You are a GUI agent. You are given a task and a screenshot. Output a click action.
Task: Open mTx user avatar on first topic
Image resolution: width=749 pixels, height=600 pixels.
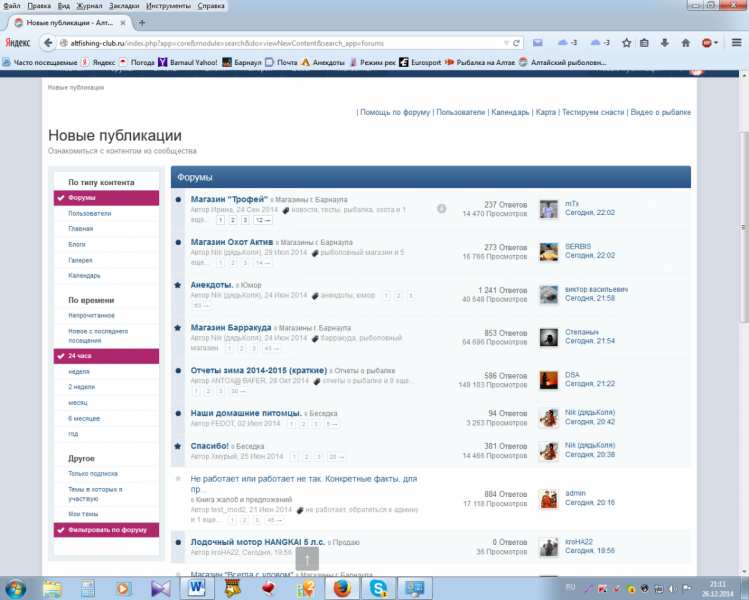coord(548,208)
